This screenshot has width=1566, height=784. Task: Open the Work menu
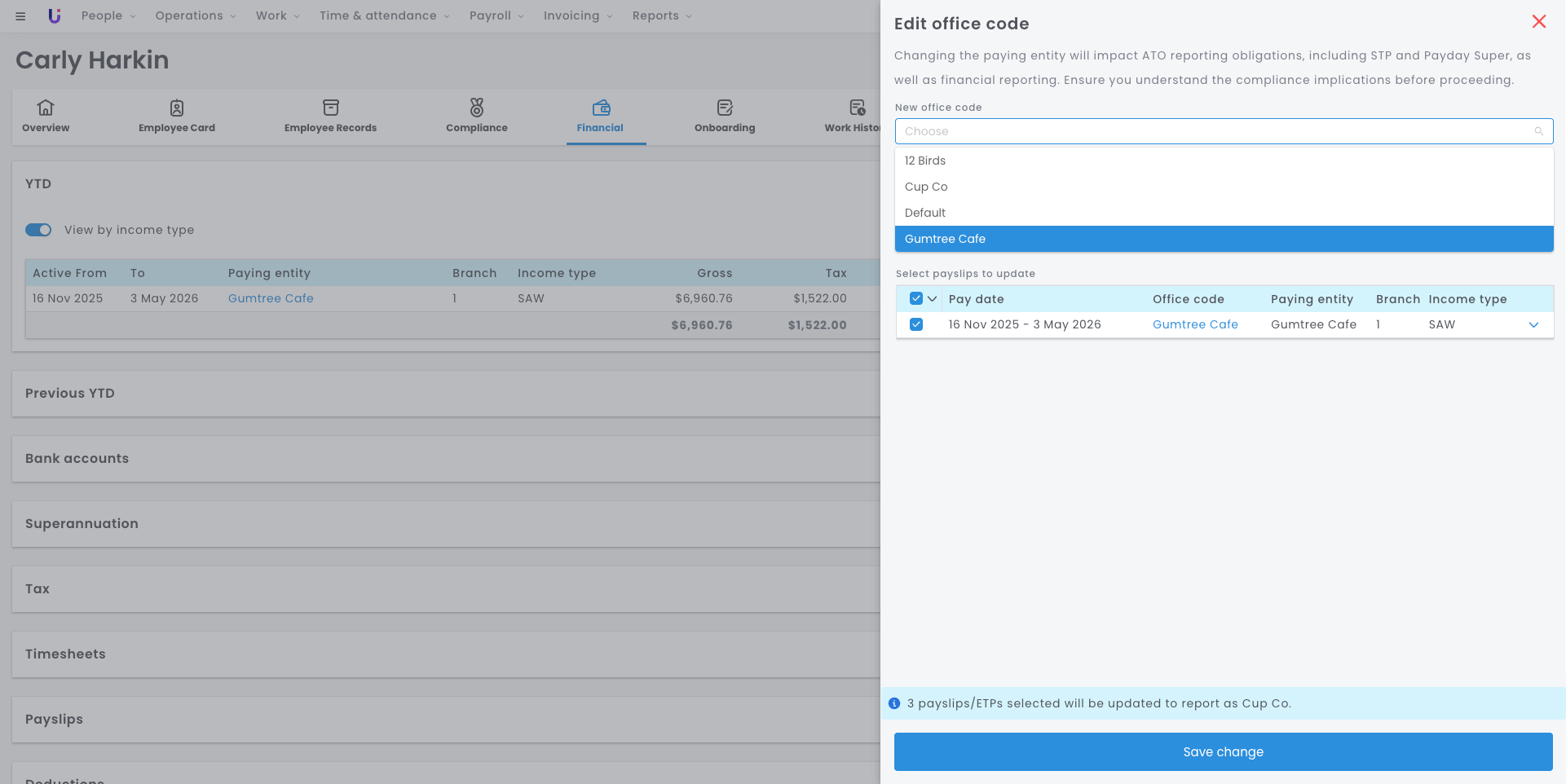278,15
